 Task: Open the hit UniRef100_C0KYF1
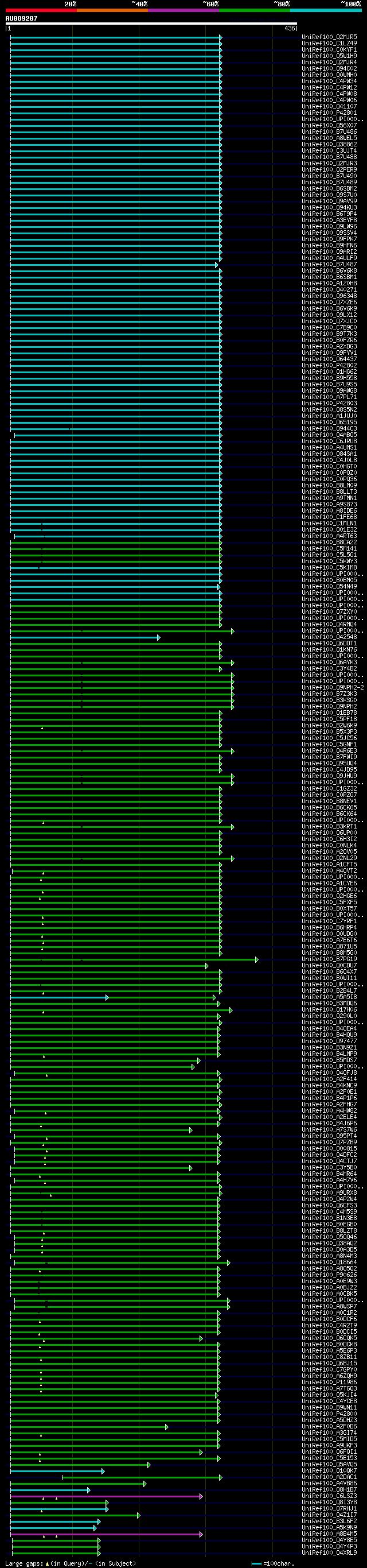coord(329,50)
